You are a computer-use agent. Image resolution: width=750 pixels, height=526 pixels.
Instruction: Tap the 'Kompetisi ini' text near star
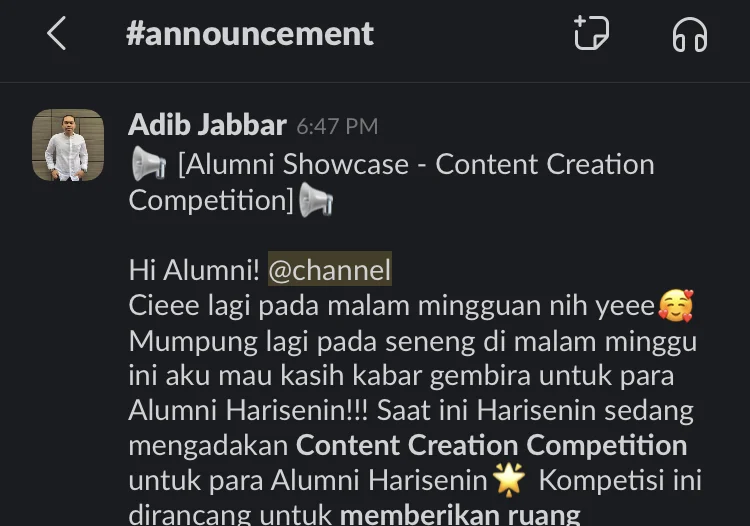(x=620, y=480)
